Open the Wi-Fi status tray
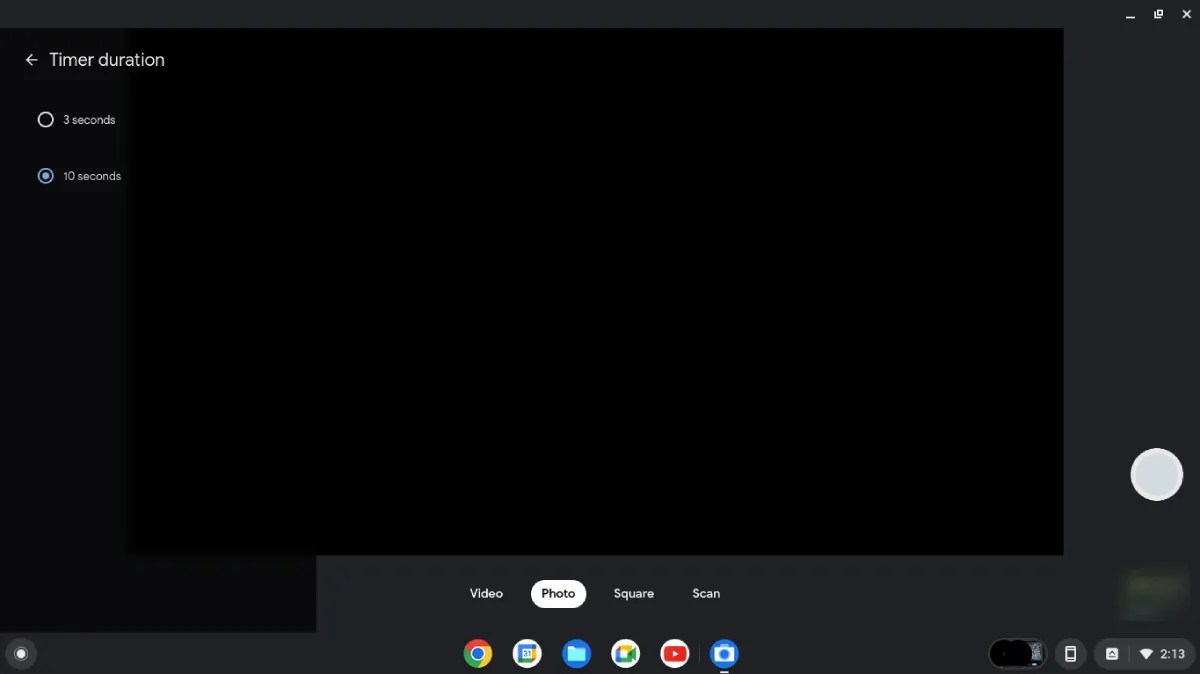Viewport: 1200px width, 674px height. (1145, 653)
